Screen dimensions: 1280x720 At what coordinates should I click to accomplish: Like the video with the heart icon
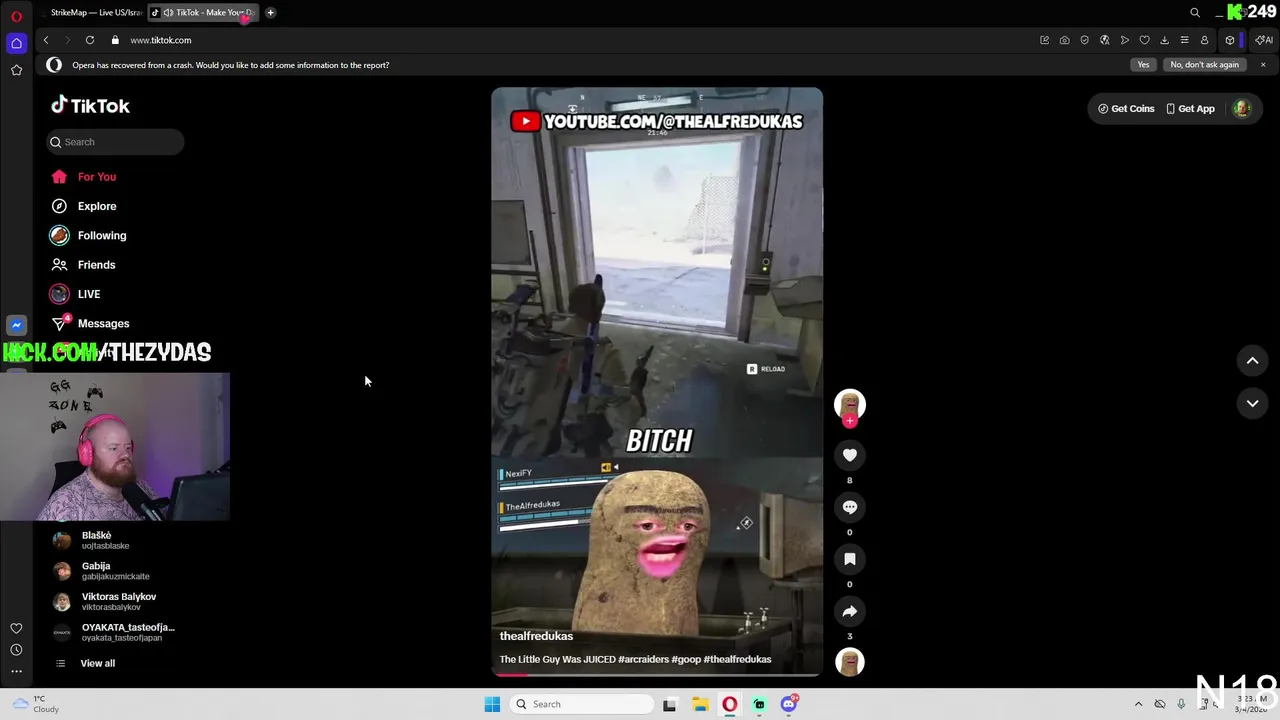point(850,455)
